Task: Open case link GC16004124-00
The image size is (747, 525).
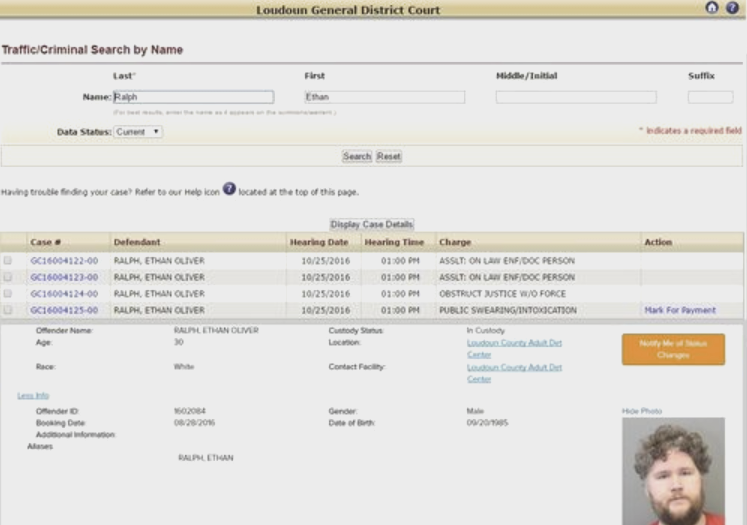Action: (64, 294)
